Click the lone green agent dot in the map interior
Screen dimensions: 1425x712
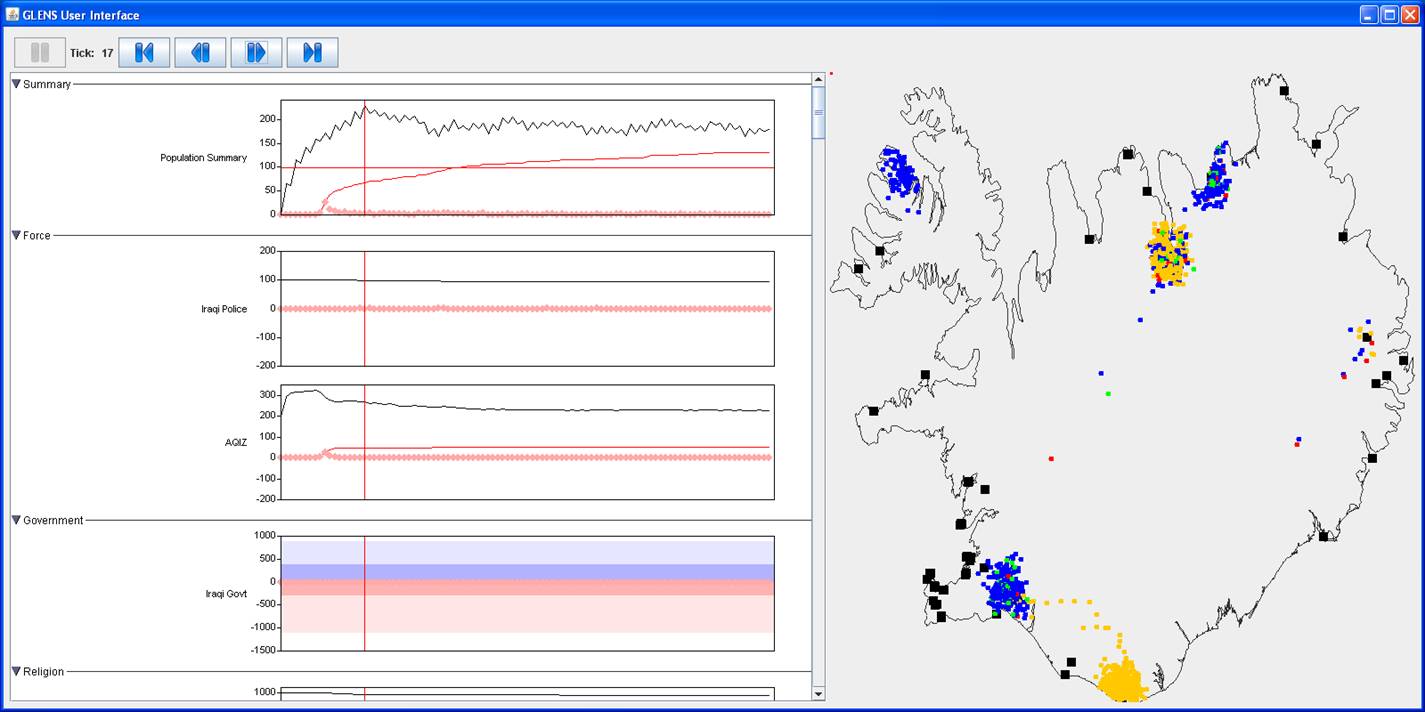[x=1108, y=394]
